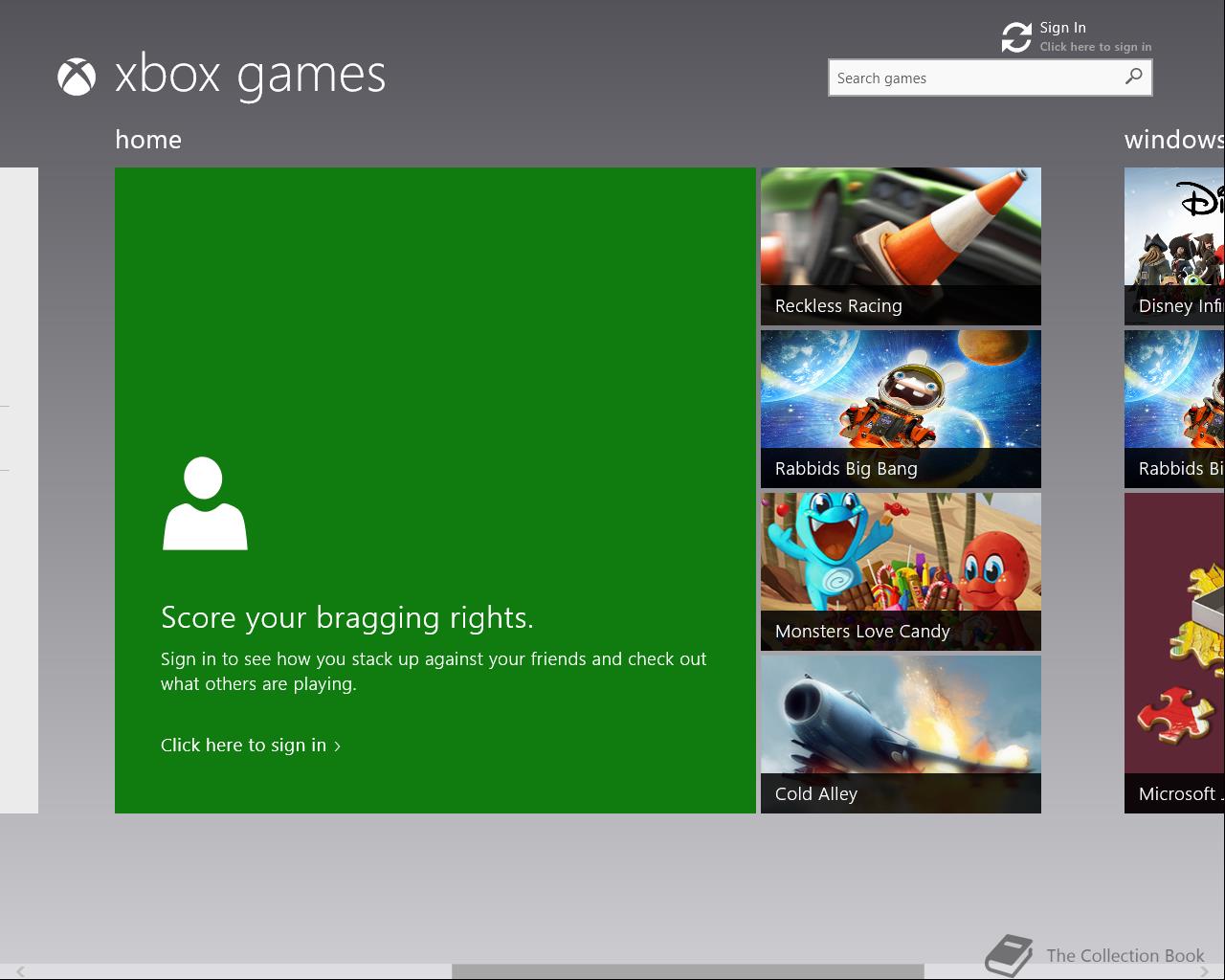
Task: Open the Rabbids Big Bang tile under home
Action: point(901,409)
